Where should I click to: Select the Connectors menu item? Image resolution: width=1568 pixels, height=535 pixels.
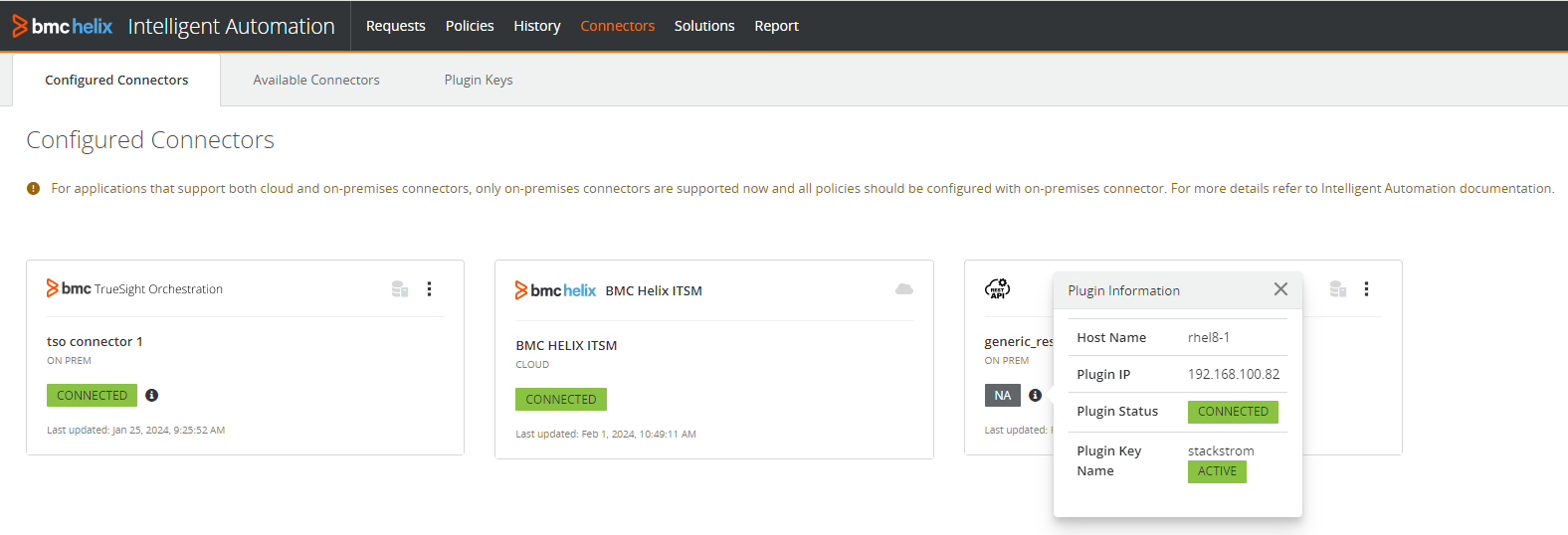point(618,26)
